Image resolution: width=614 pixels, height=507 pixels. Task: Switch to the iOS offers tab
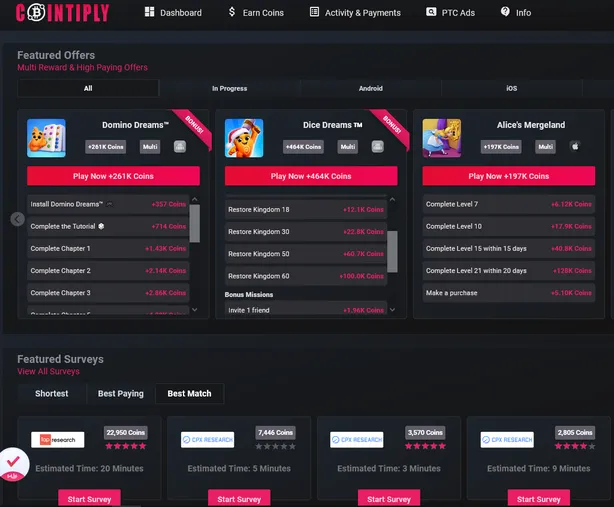point(511,88)
